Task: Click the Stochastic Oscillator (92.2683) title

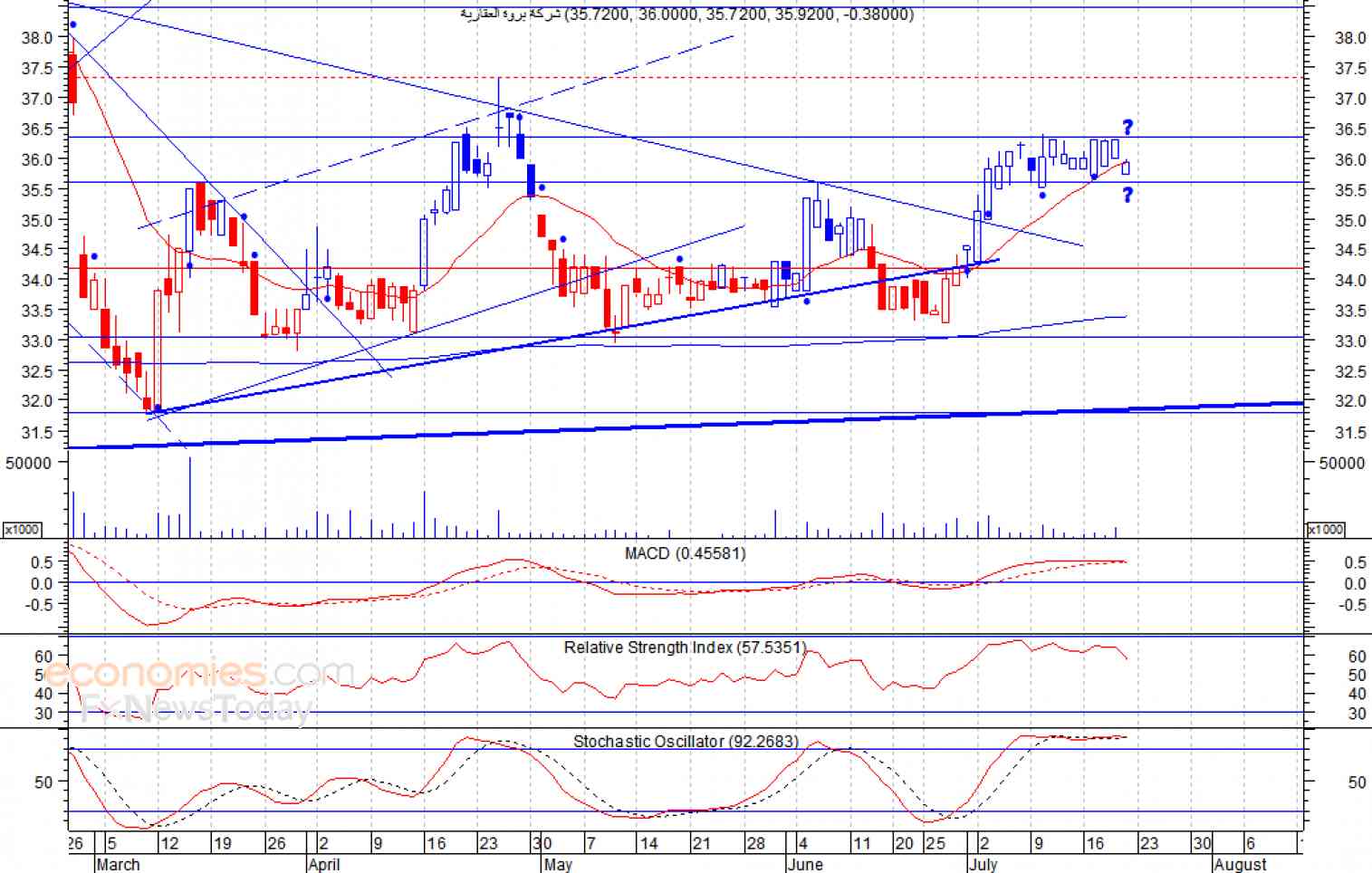Action: tap(686, 742)
